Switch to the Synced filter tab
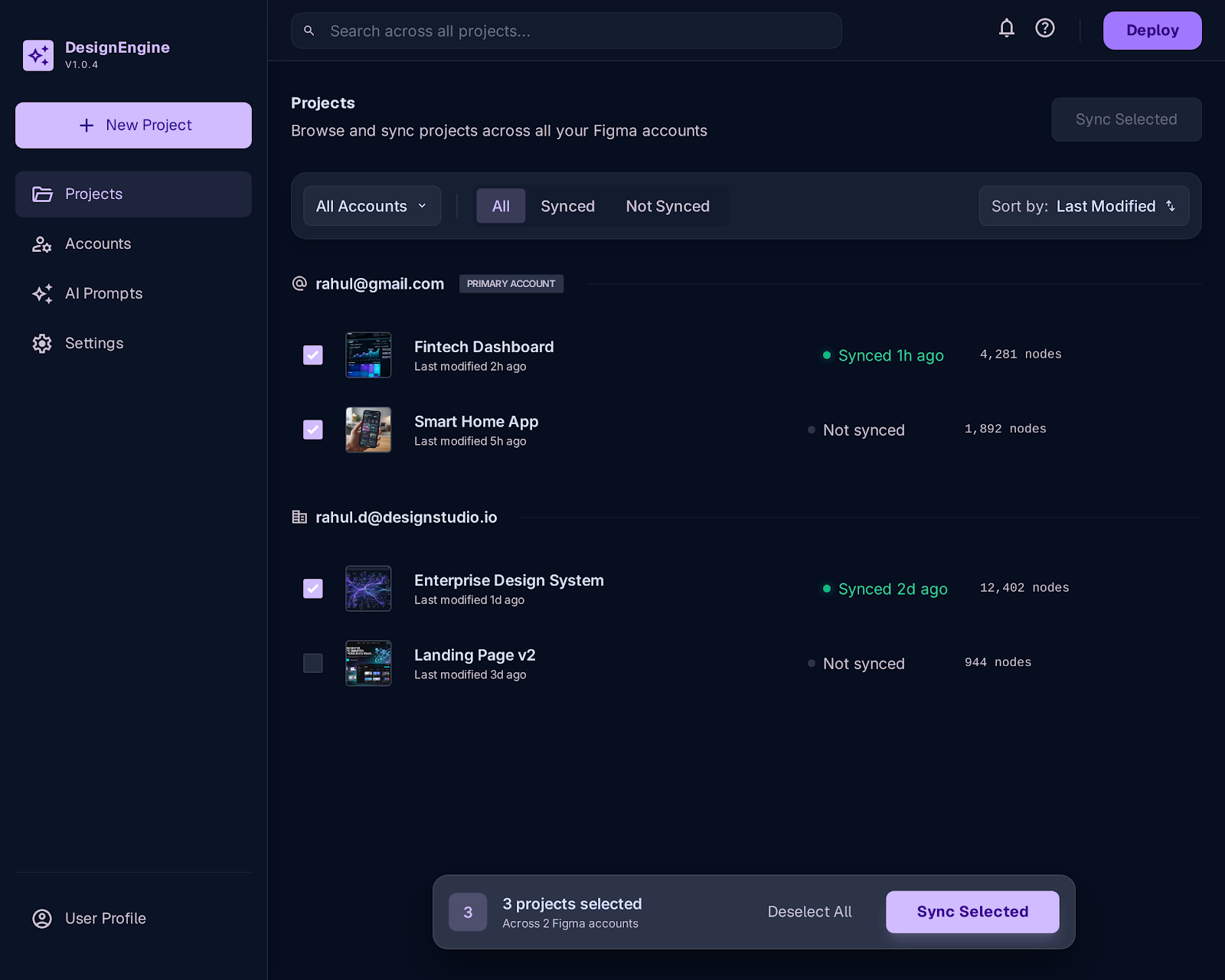The image size is (1225, 980). [x=567, y=206]
